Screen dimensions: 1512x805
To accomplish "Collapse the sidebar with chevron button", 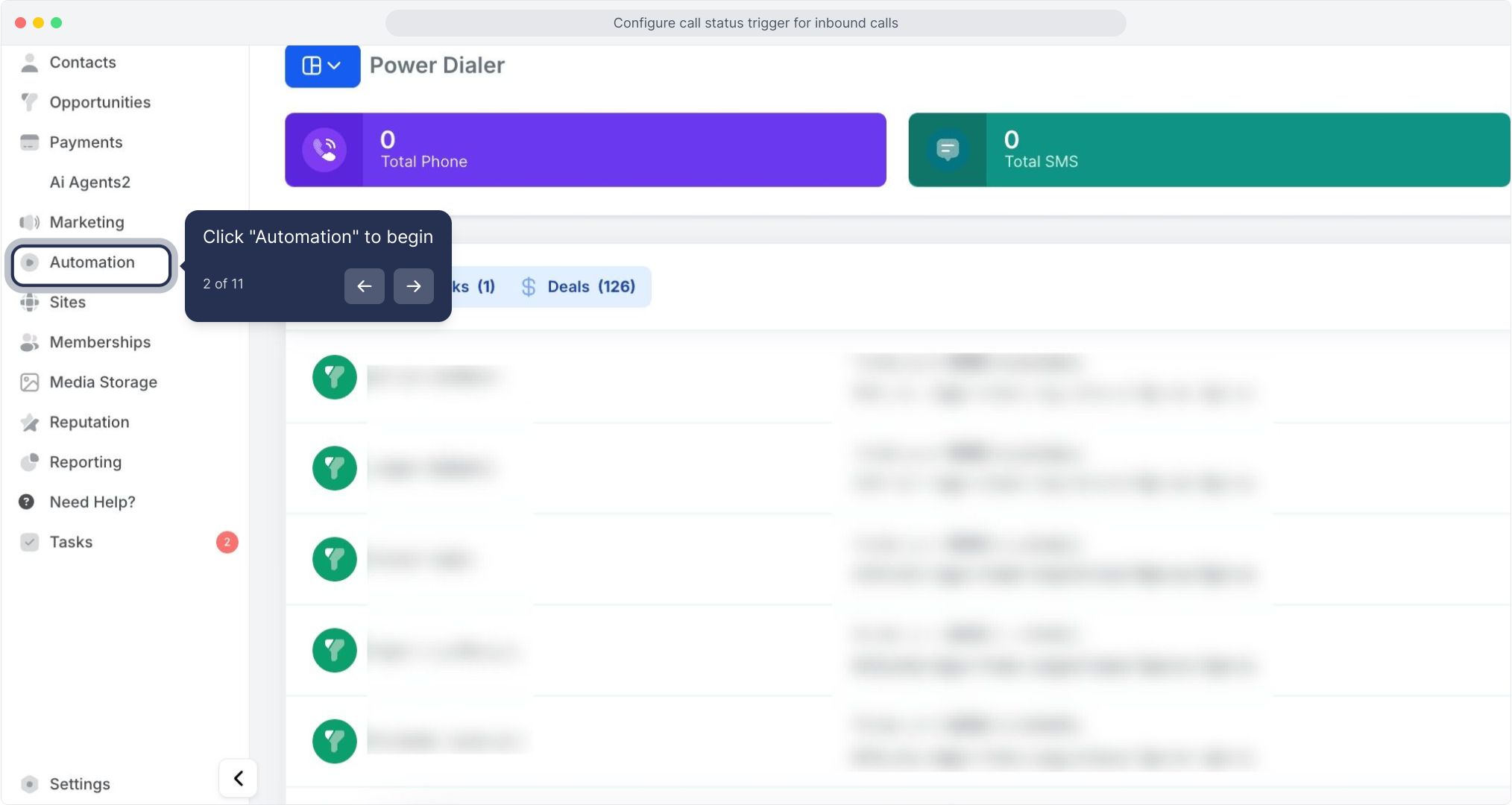I will pos(239,778).
